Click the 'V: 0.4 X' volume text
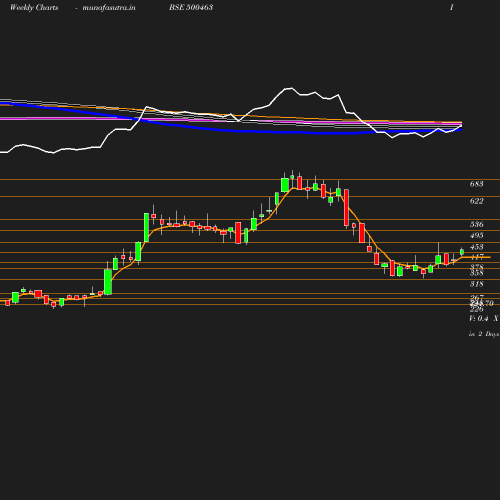This screenshot has width=500, height=500. [x=483, y=319]
